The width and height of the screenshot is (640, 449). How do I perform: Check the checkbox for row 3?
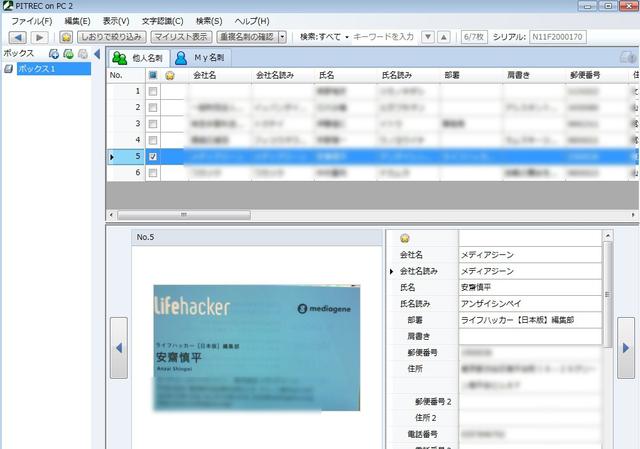click(153, 124)
